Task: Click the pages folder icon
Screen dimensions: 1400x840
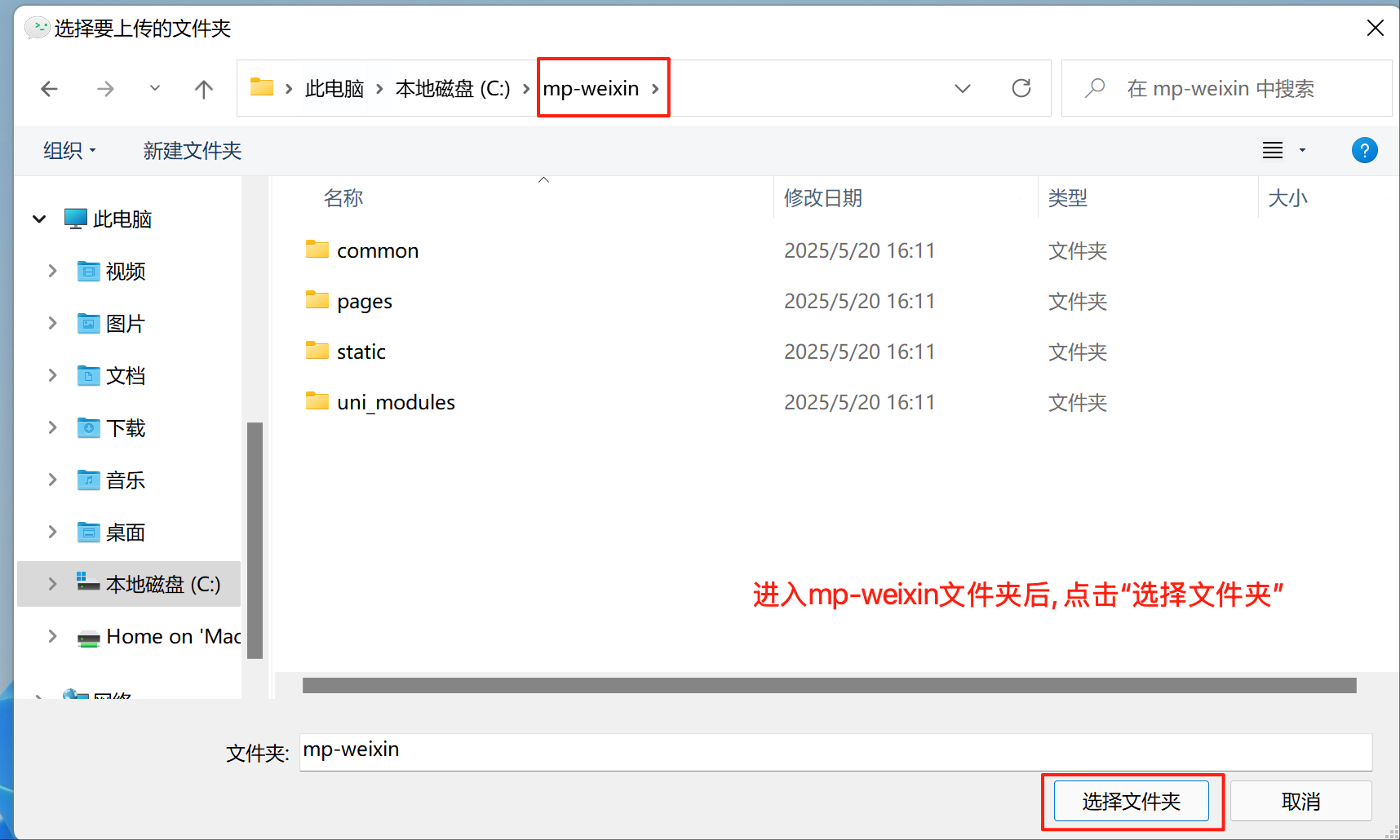Action: [x=317, y=299]
